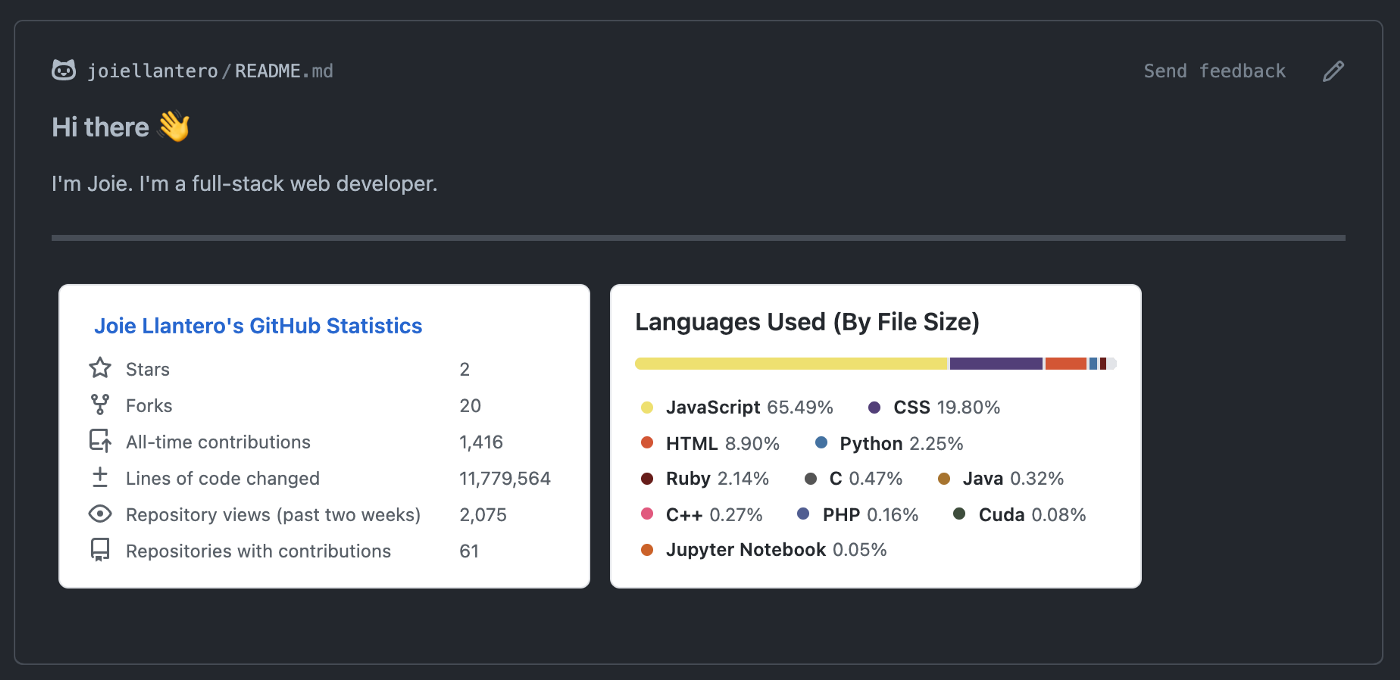Click the plus-minus icon beside Lines of code changed
1400x680 pixels.
[x=99, y=478]
